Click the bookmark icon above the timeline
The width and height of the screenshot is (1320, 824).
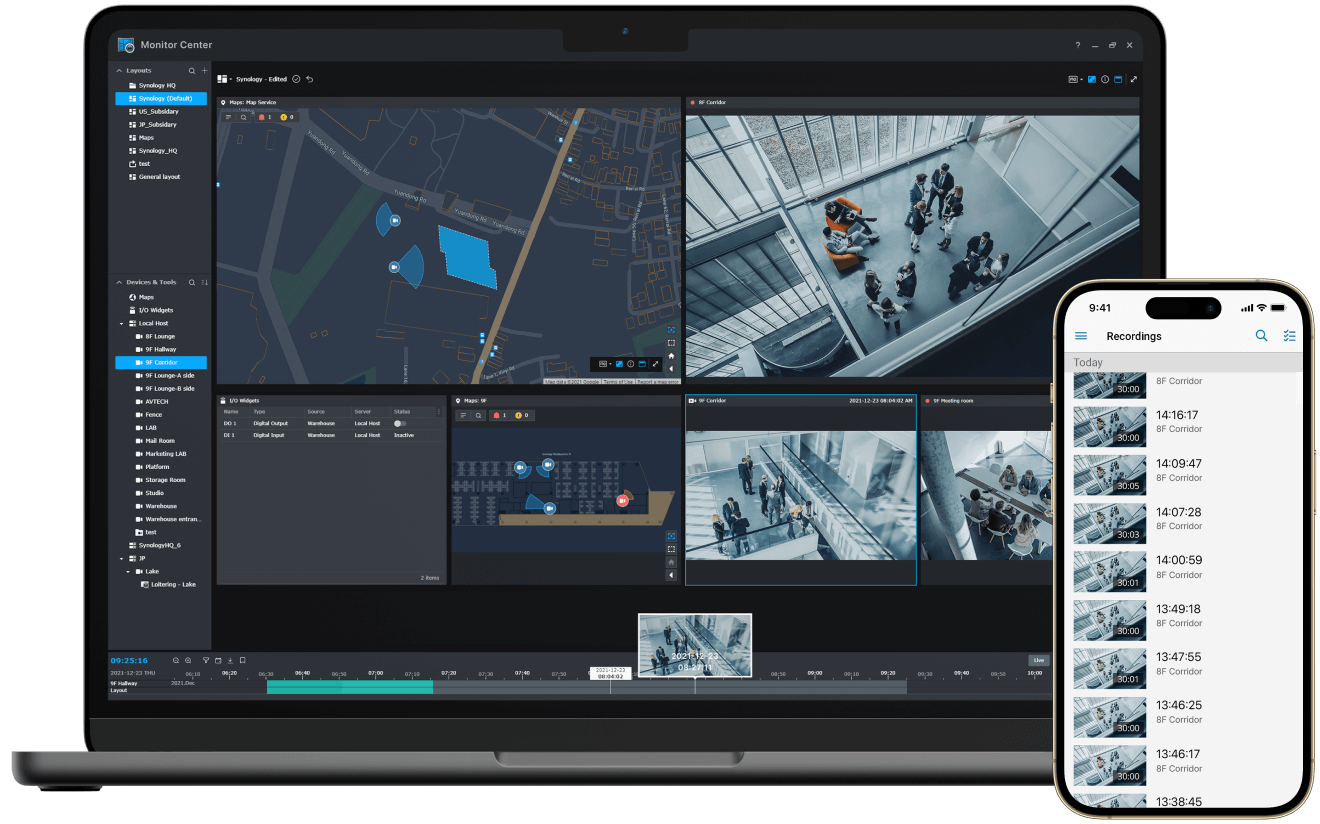click(242, 661)
